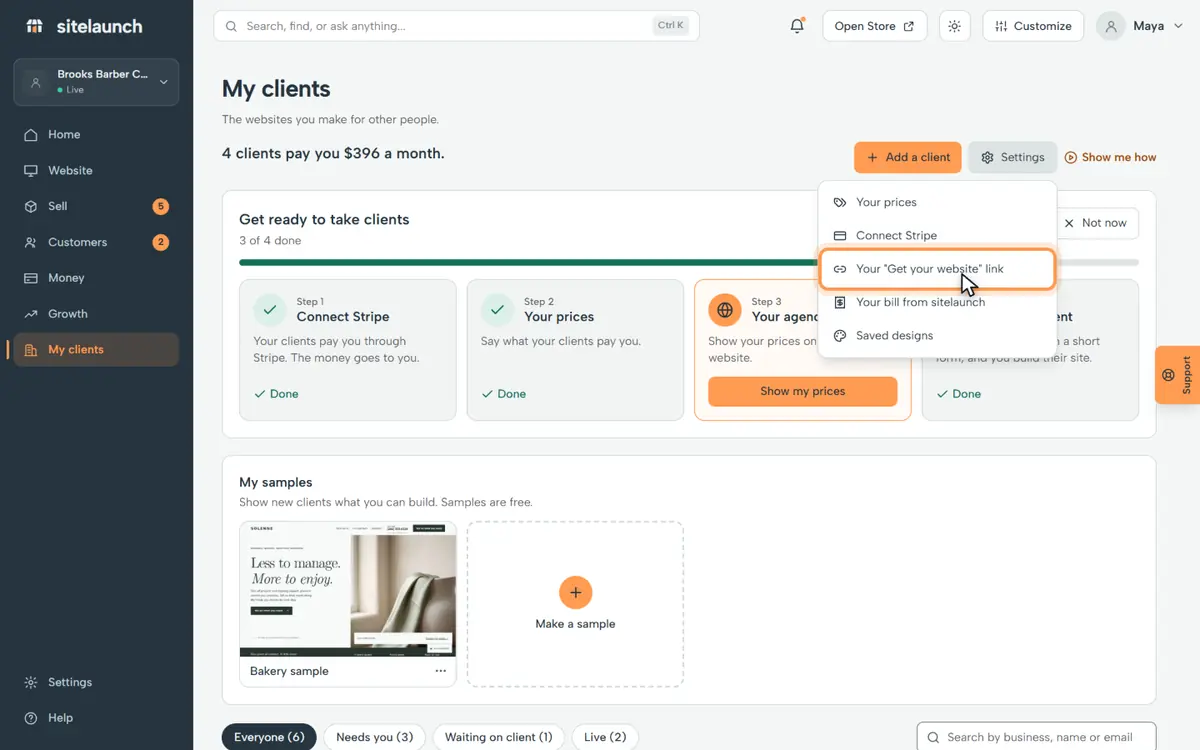1200x750 pixels.
Task: Click the Show me how link
Action: pos(1110,157)
